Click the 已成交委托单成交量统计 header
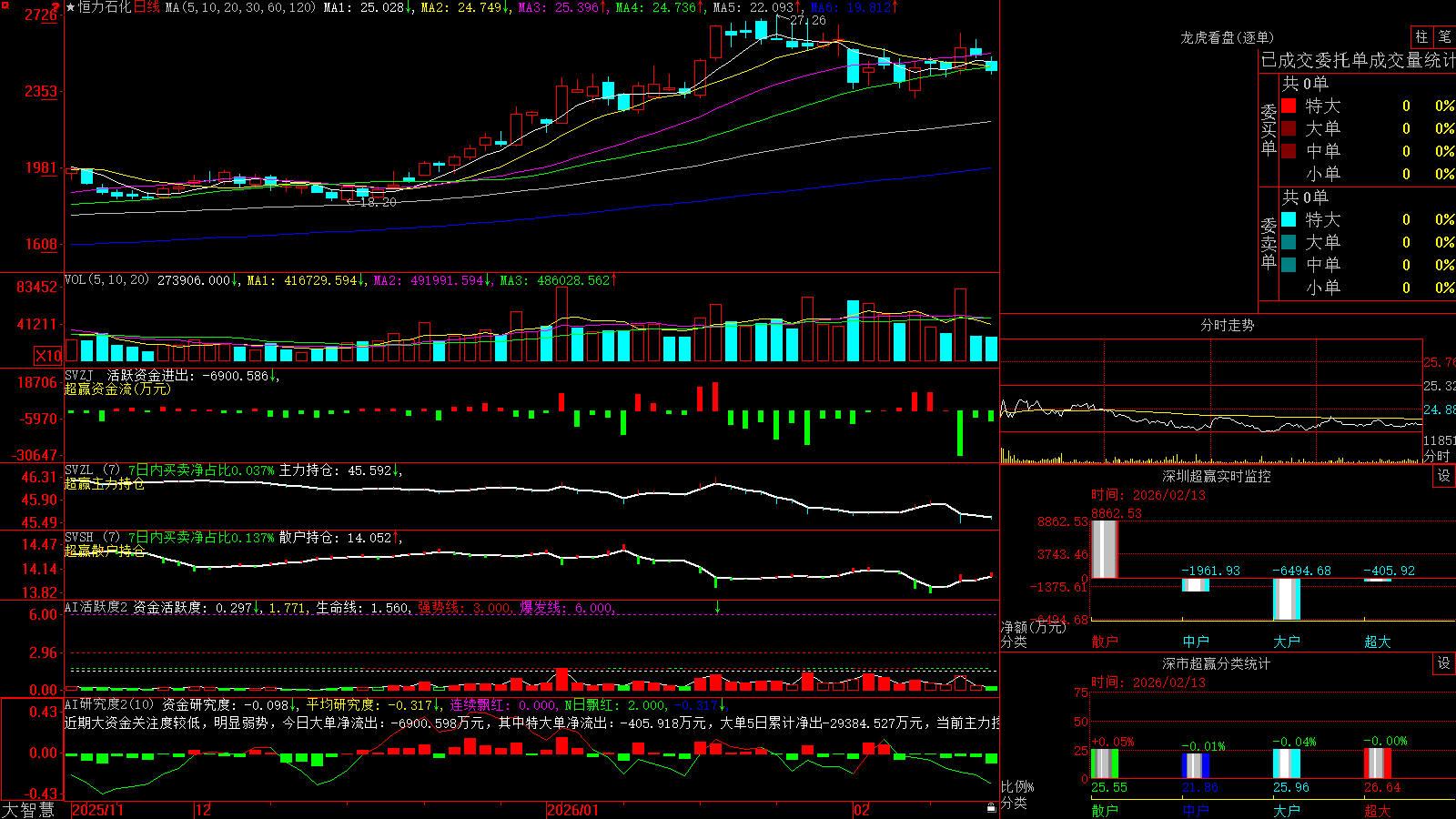This screenshot has width=1456, height=819. point(1358,60)
